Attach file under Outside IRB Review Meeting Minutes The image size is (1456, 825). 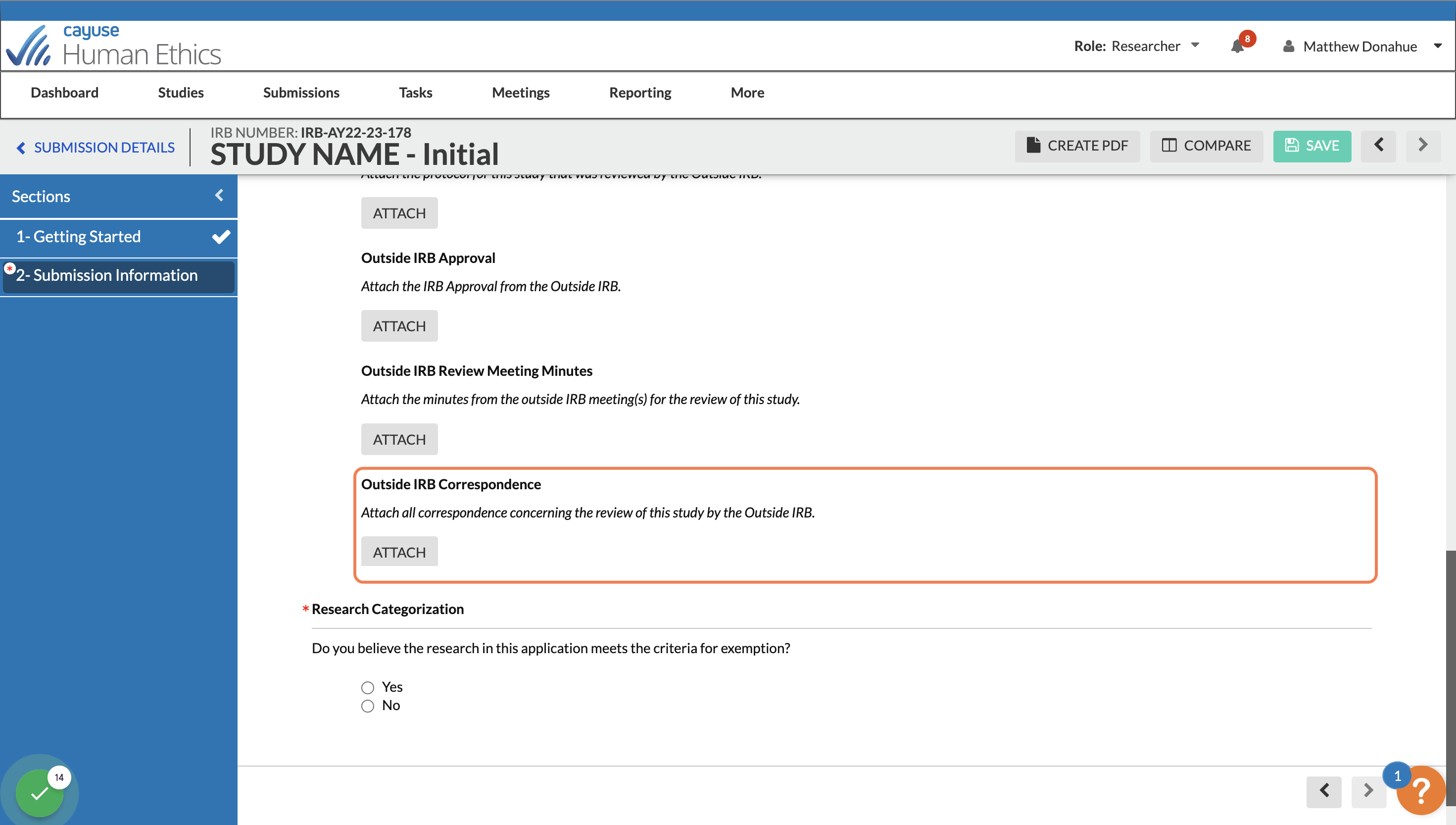click(x=400, y=439)
